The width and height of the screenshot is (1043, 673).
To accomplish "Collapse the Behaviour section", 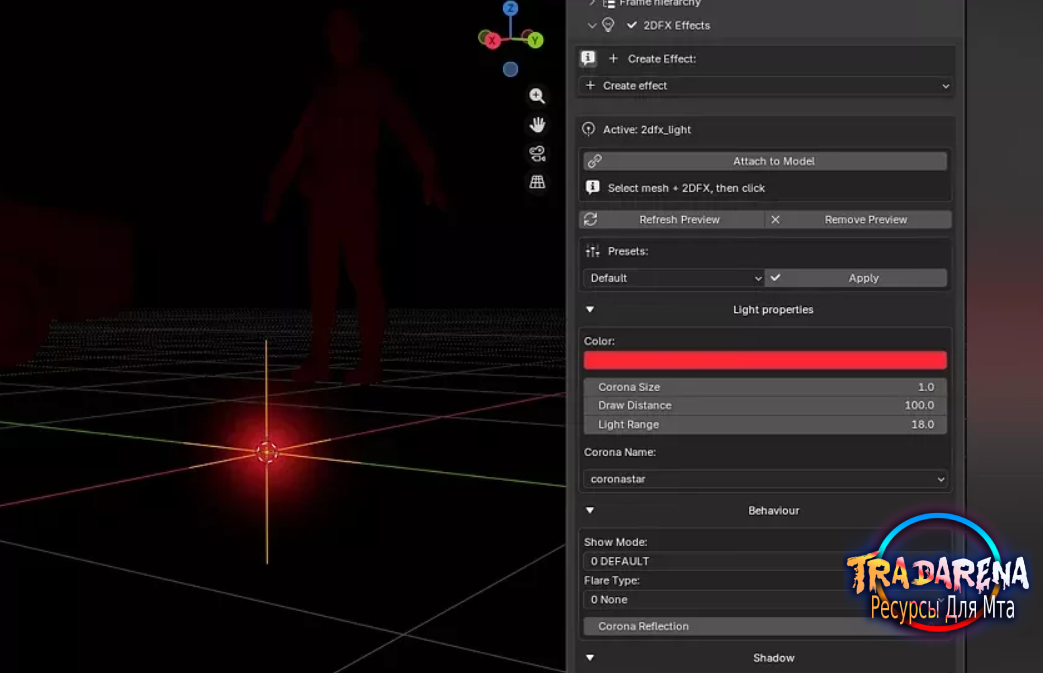I will point(590,511).
